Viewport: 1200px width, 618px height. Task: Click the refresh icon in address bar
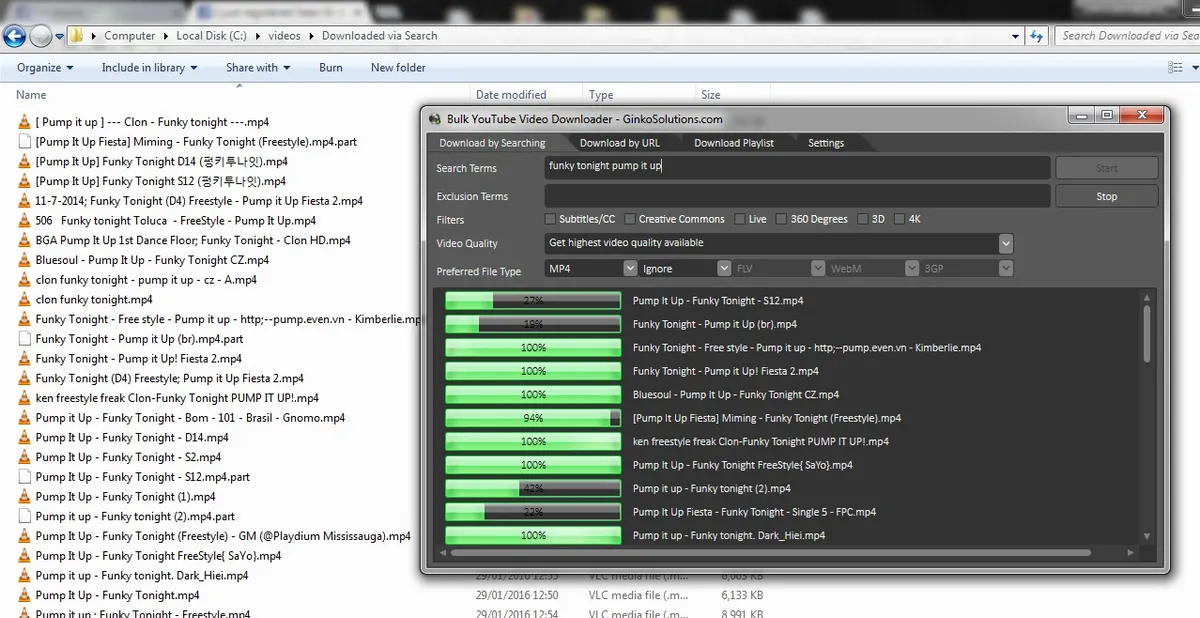(1037, 35)
